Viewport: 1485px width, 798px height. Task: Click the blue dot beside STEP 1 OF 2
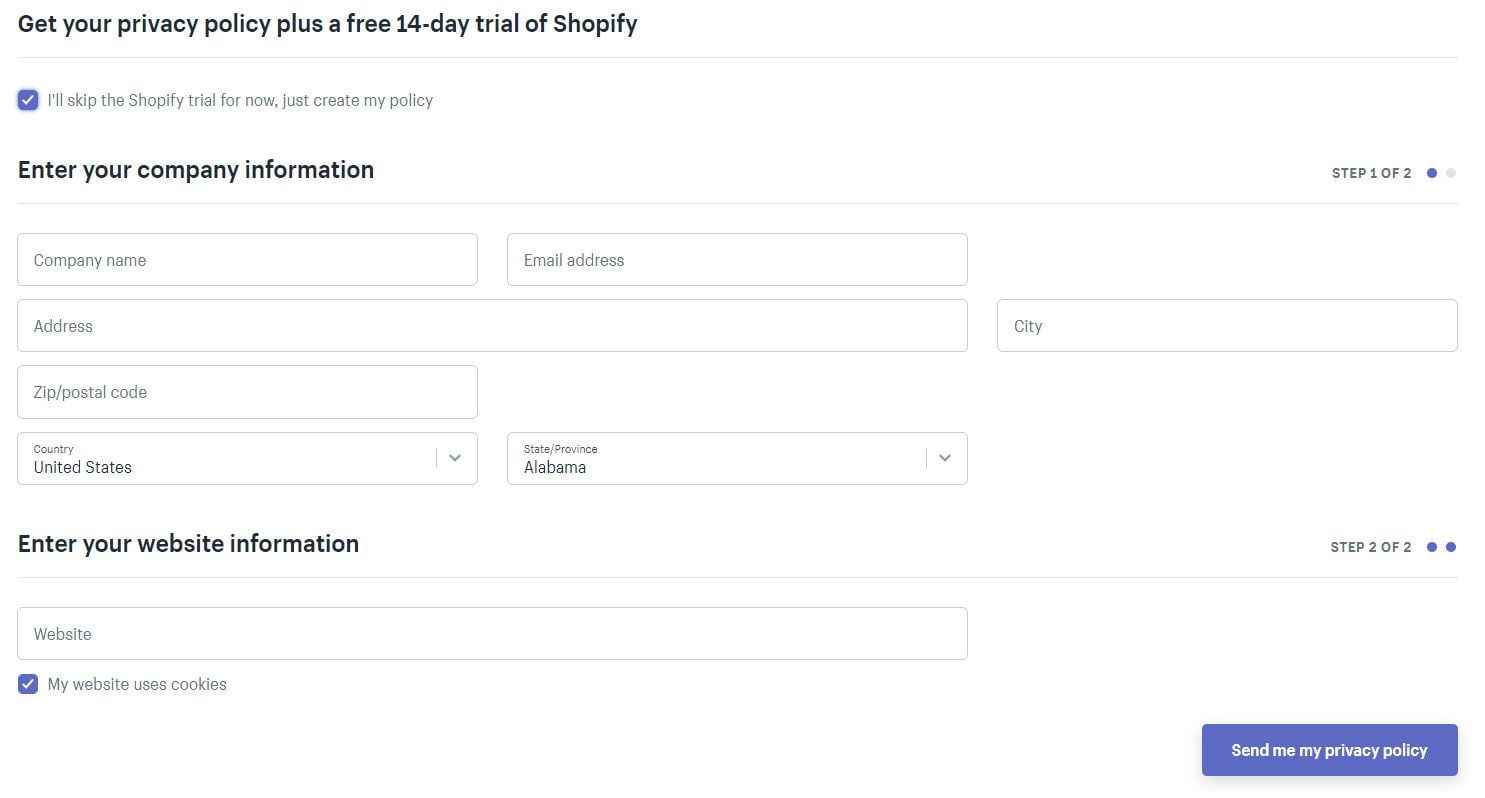tap(1432, 173)
